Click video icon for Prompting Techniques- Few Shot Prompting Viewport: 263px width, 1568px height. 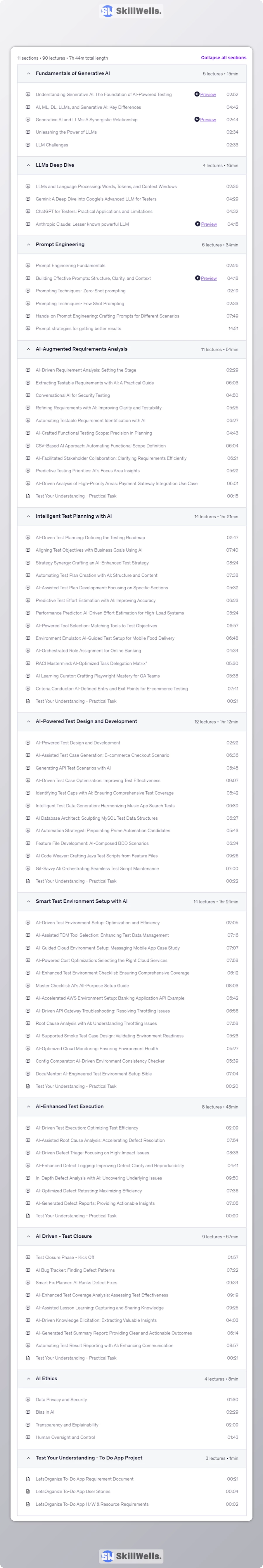pyautogui.click(x=28, y=303)
